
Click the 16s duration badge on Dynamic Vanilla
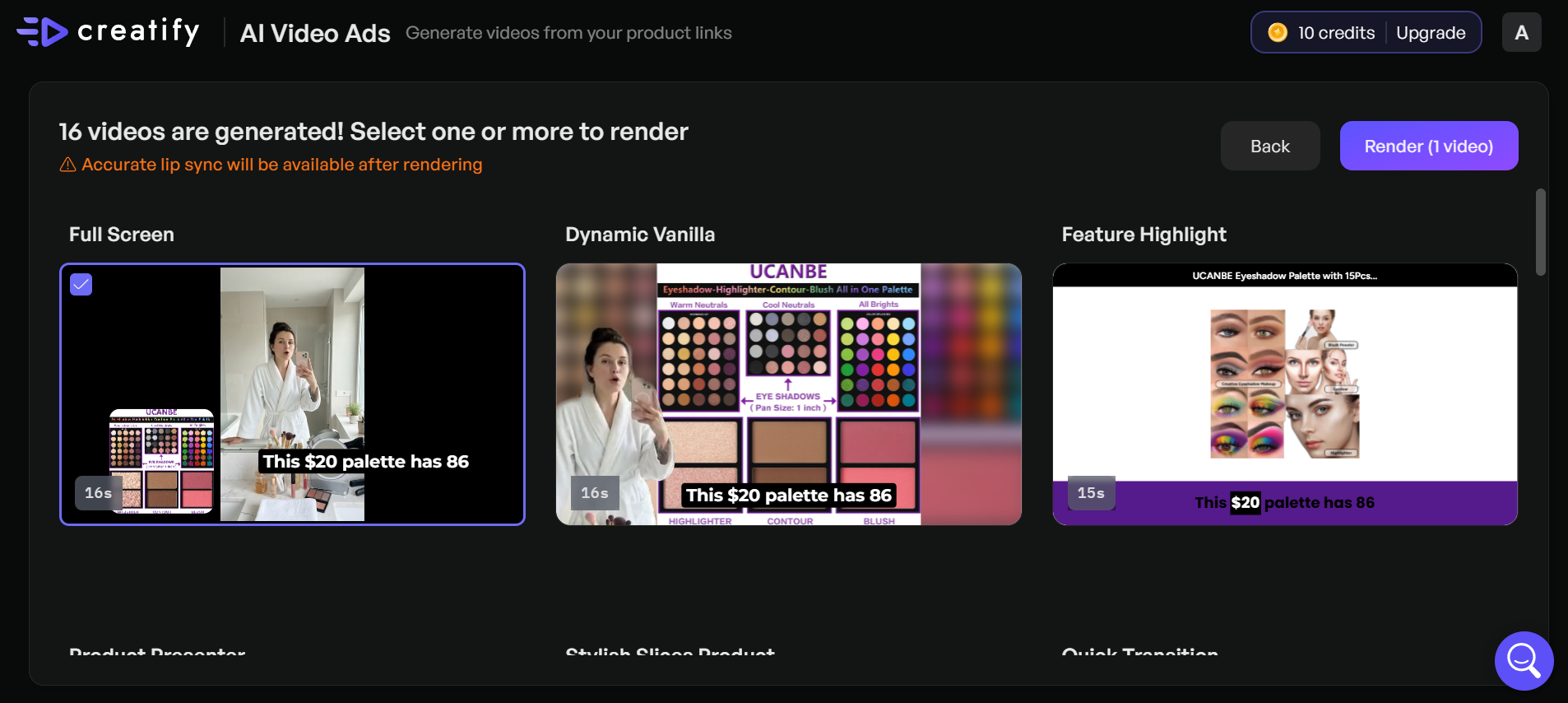(595, 492)
